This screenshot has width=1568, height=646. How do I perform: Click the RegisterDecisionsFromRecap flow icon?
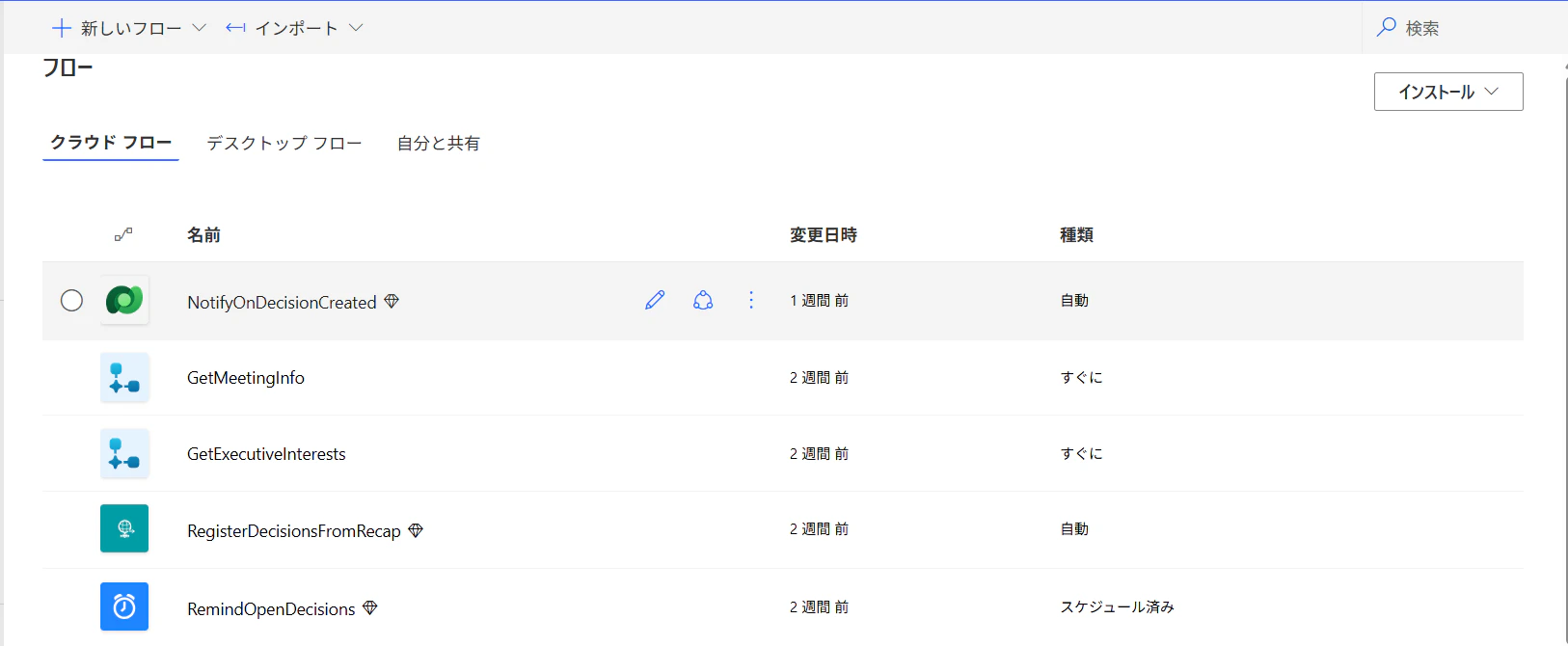click(124, 528)
